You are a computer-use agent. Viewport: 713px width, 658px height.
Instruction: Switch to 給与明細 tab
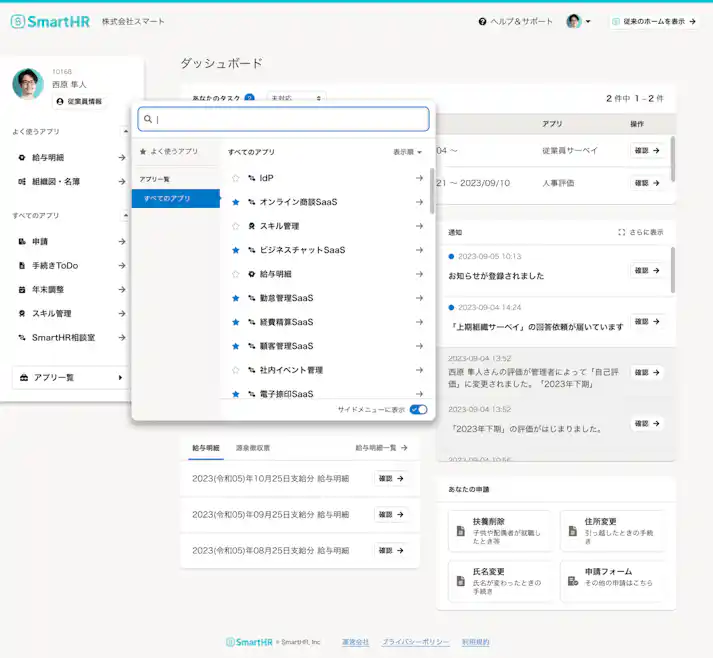(206, 448)
